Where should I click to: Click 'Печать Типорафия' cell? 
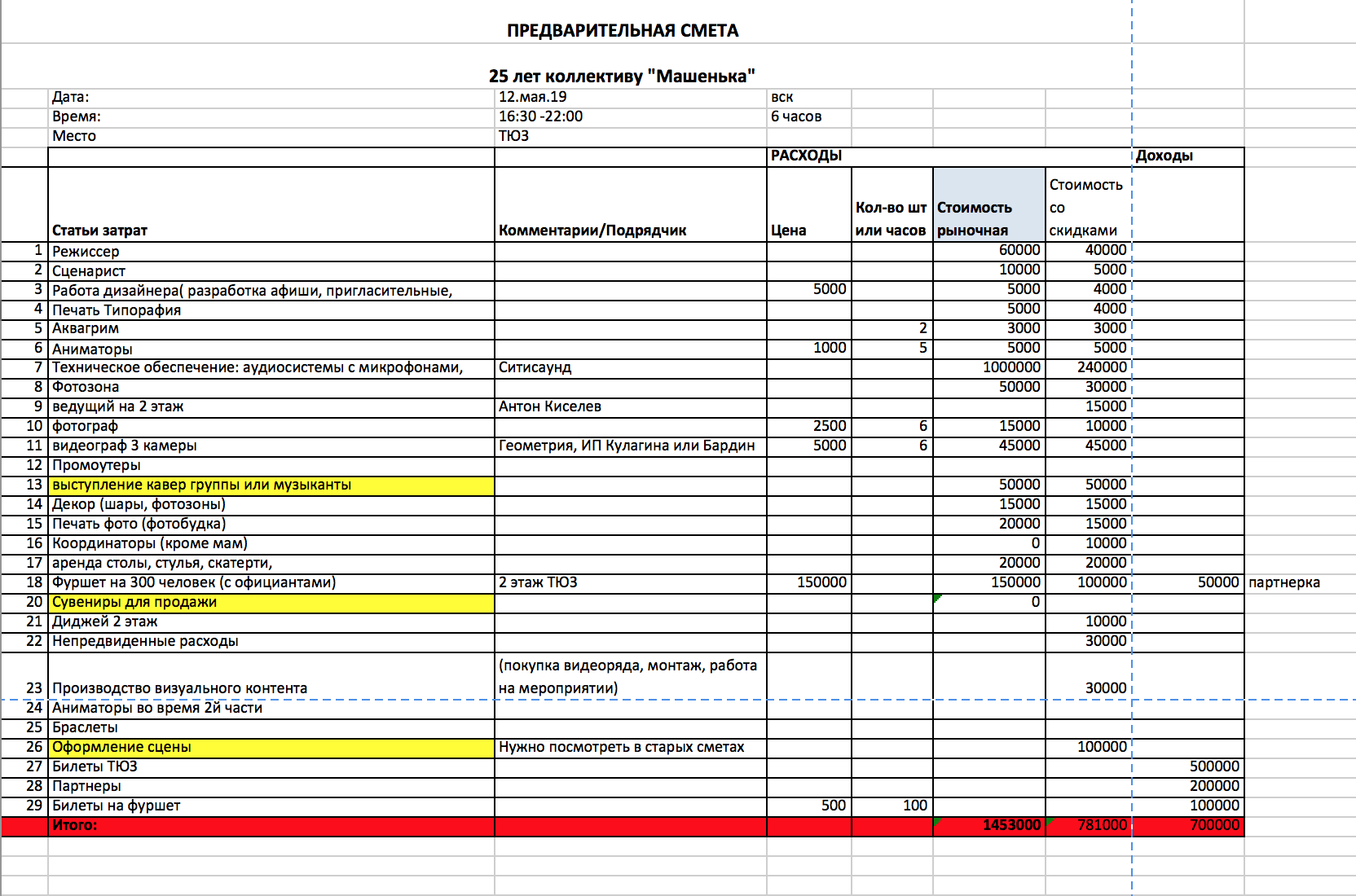click(x=271, y=310)
